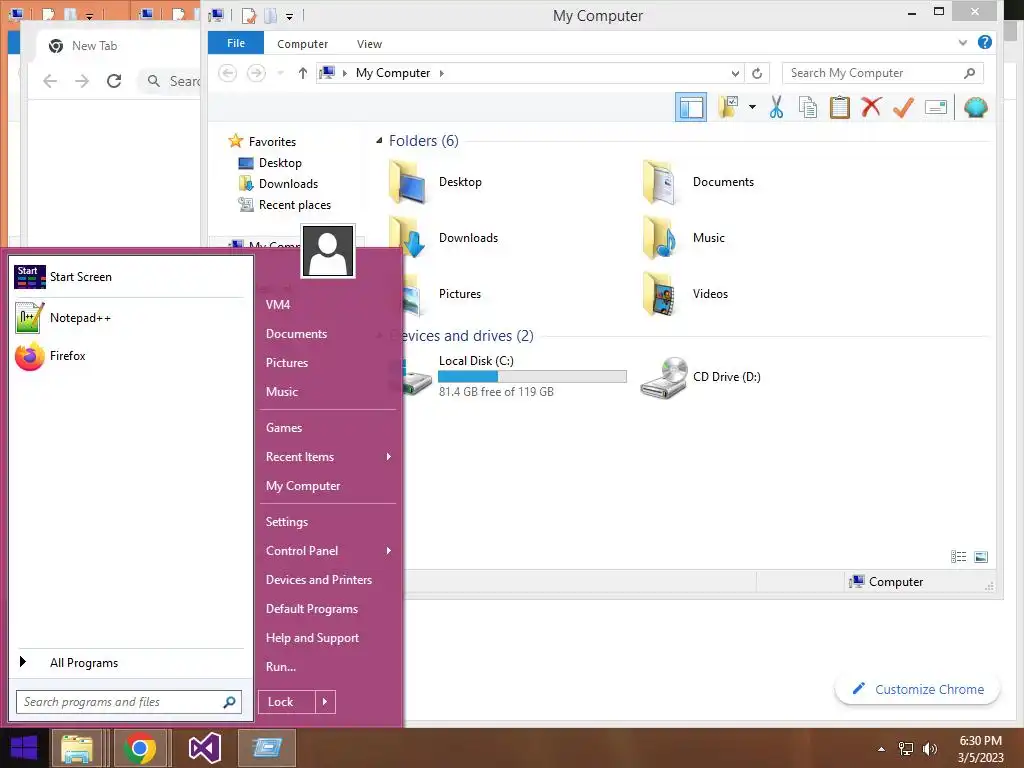Select Downloads under Favorites
Viewport: 1024px width, 768px height.
(288, 184)
